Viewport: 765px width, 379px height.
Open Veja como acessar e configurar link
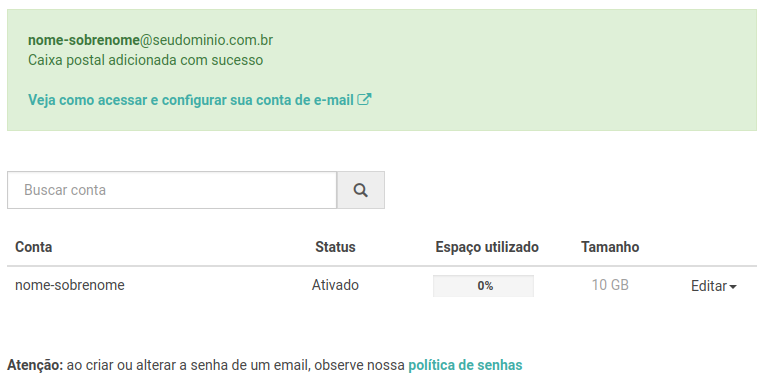[x=200, y=100]
